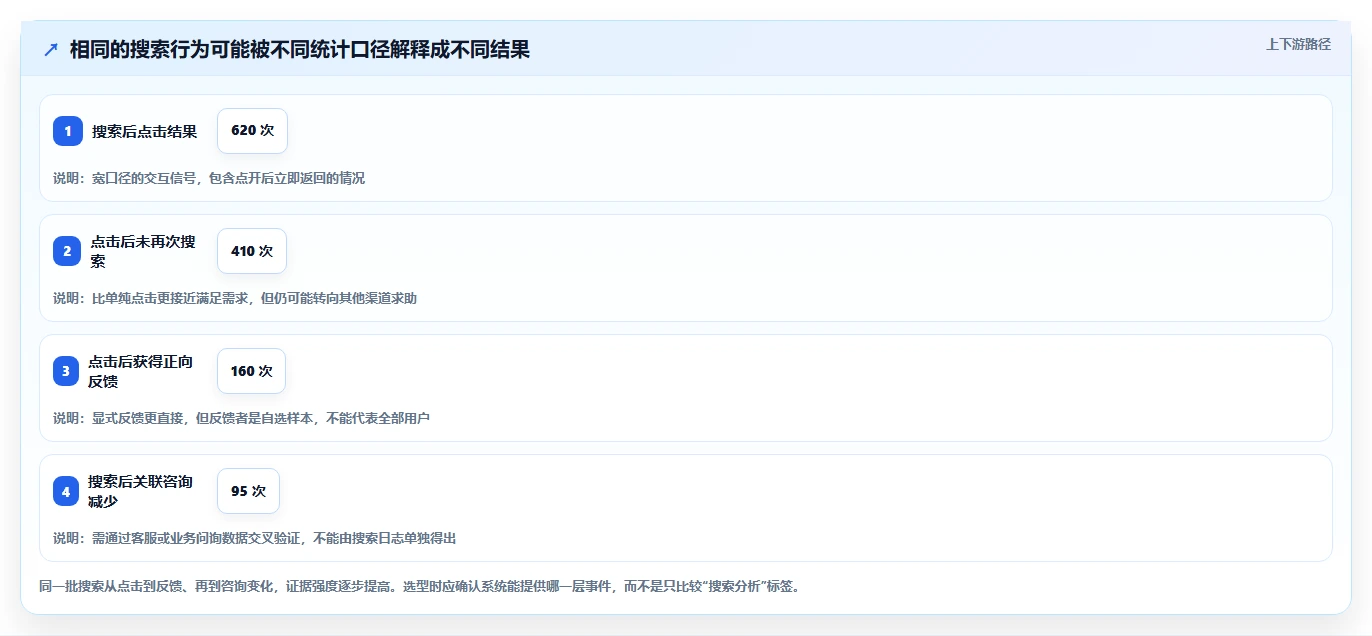Click the header title 相同的搜索行为可能被不同统计口径解释成不同结果
The image size is (1372, 636).
[299, 50]
